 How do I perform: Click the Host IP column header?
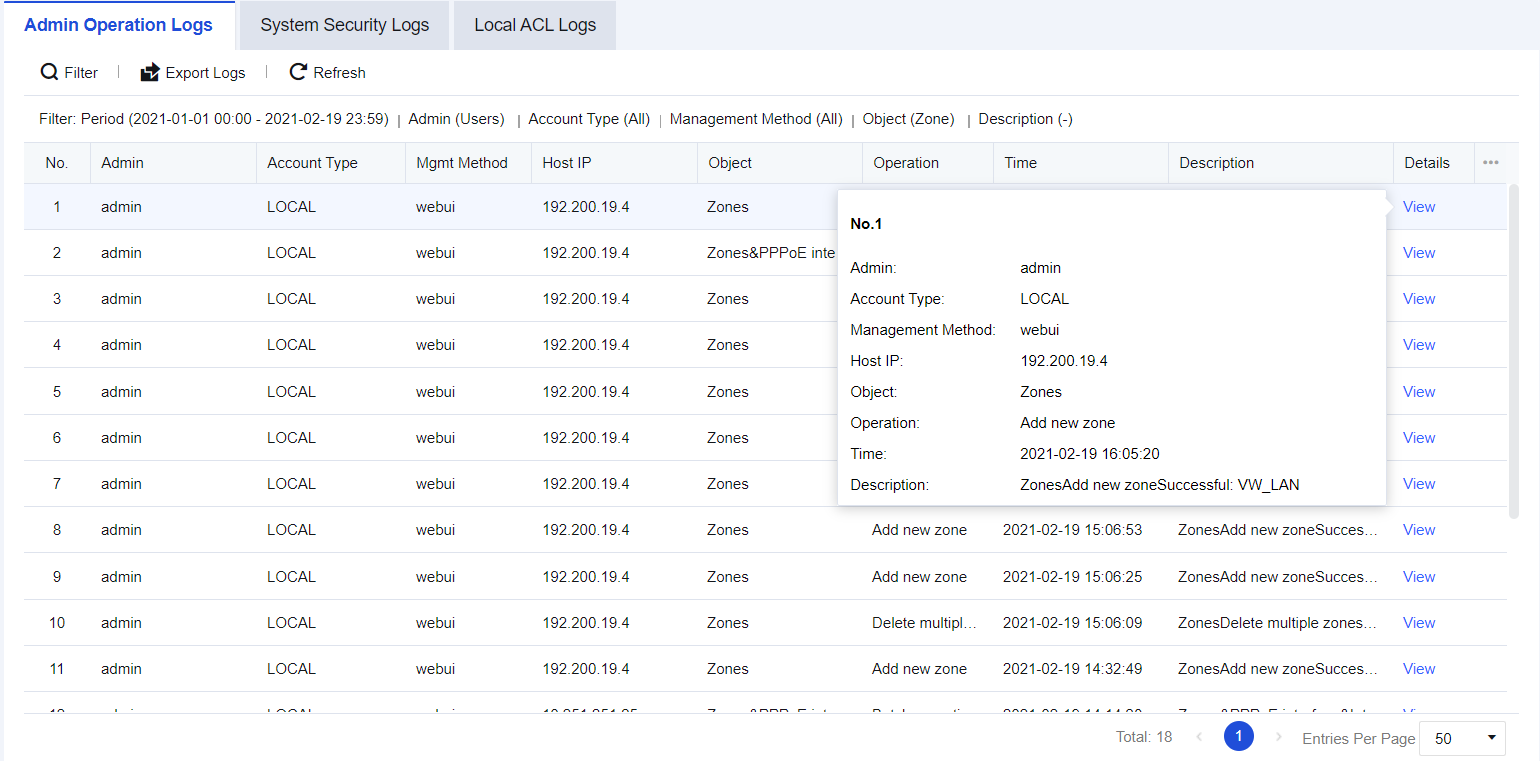point(566,163)
